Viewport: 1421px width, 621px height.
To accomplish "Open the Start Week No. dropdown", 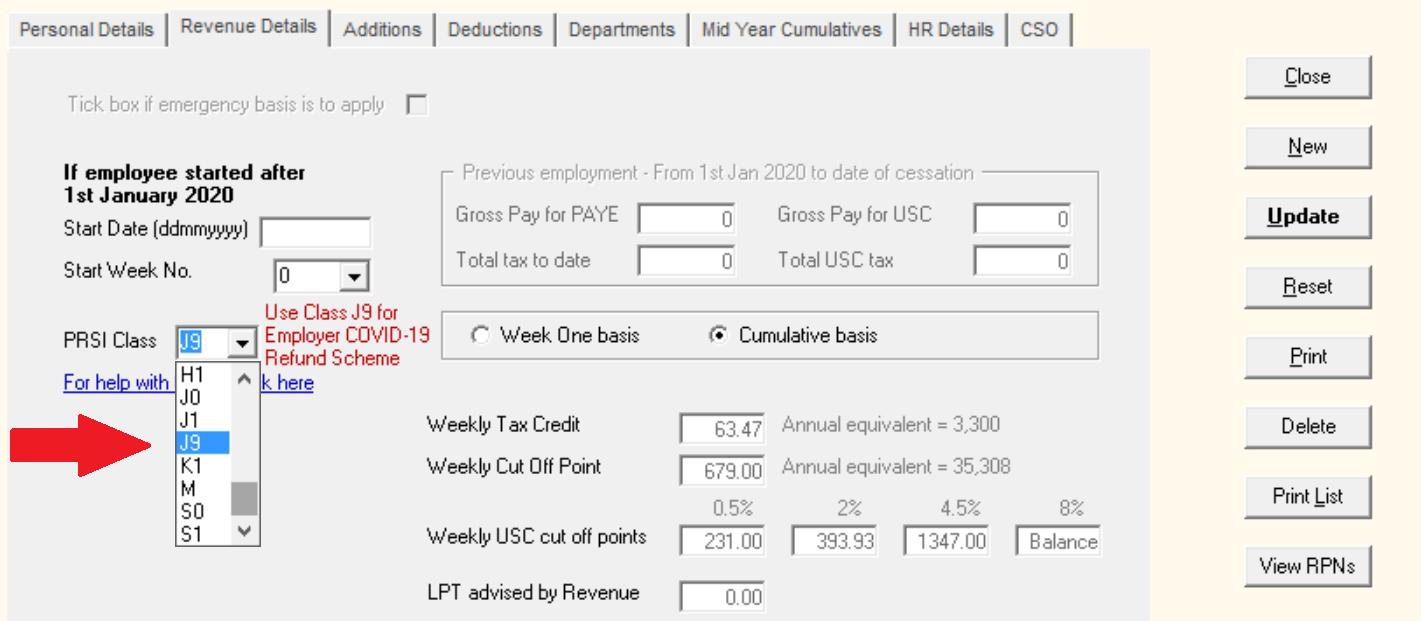I will pos(354,277).
